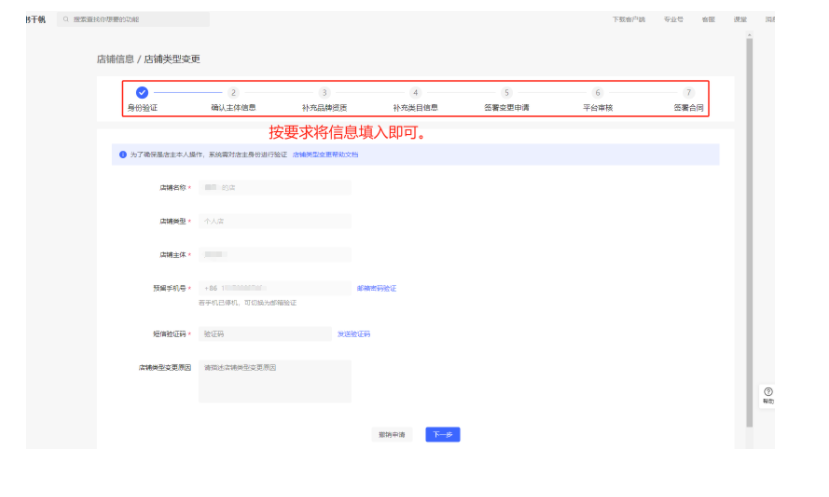Open 客服 in top navigation
The width and height of the screenshot is (829, 497).
coord(708,19)
